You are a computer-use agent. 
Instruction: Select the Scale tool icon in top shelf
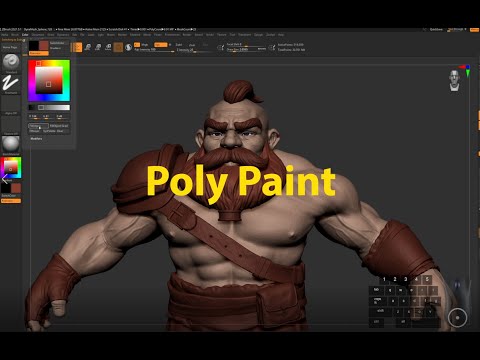click(x=98, y=47)
